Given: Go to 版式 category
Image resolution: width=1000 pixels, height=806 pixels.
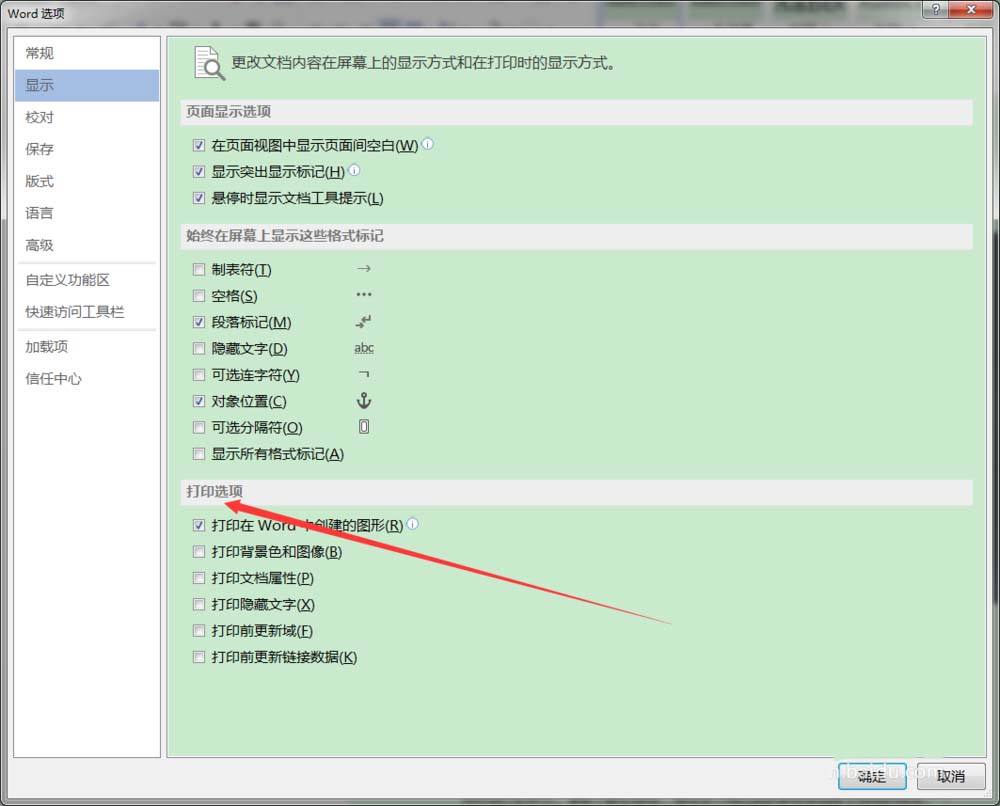Looking at the screenshot, I should coord(87,181).
